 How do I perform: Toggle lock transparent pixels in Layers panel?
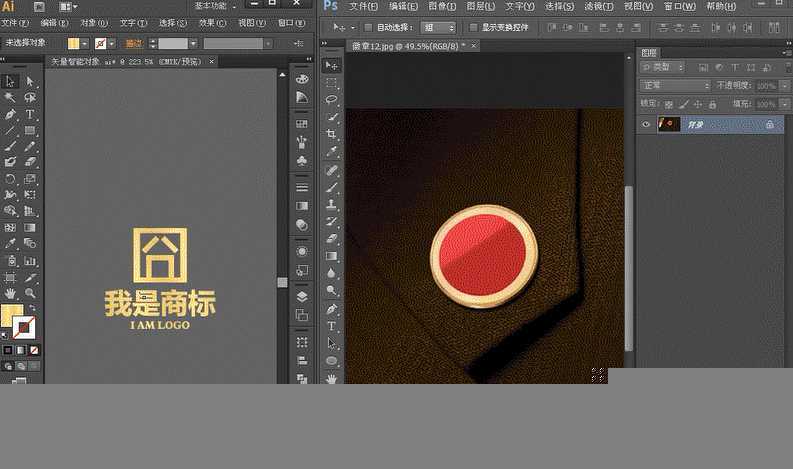[x=669, y=104]
